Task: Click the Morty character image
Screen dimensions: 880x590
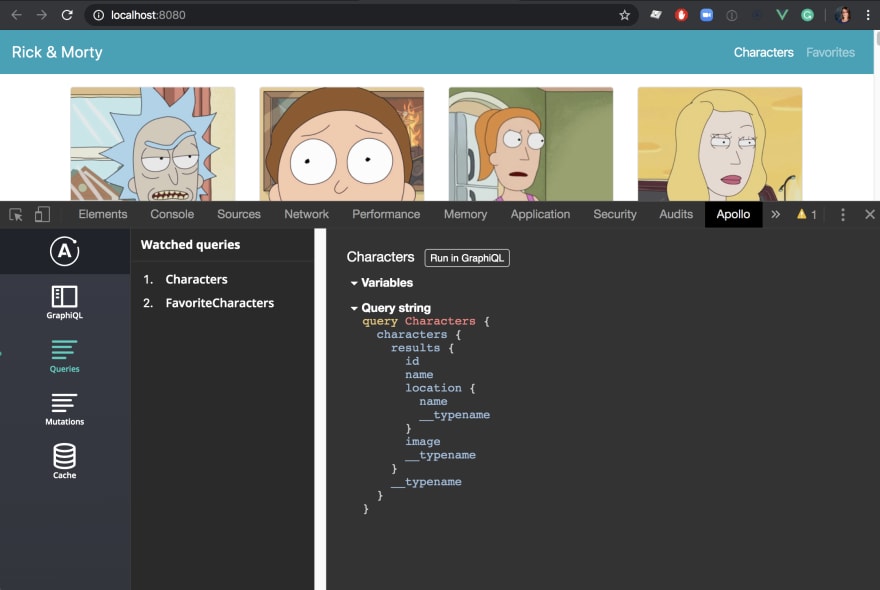Action: coord(341,144)
